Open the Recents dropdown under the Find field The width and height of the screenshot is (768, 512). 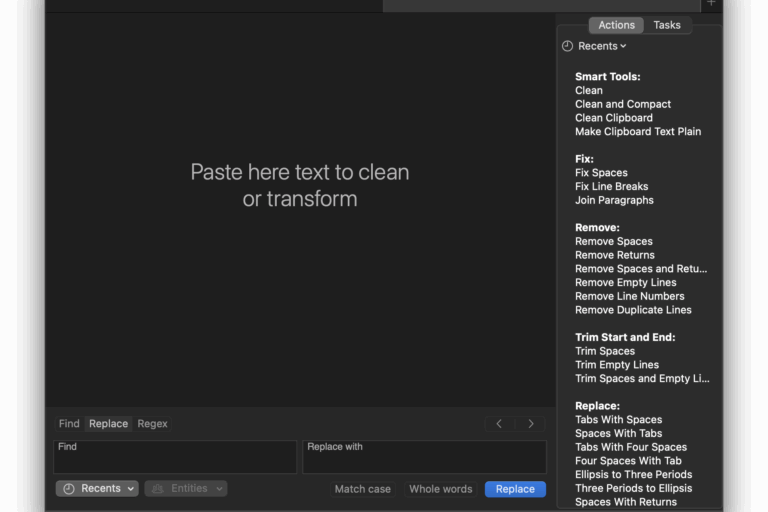[97, 489]
